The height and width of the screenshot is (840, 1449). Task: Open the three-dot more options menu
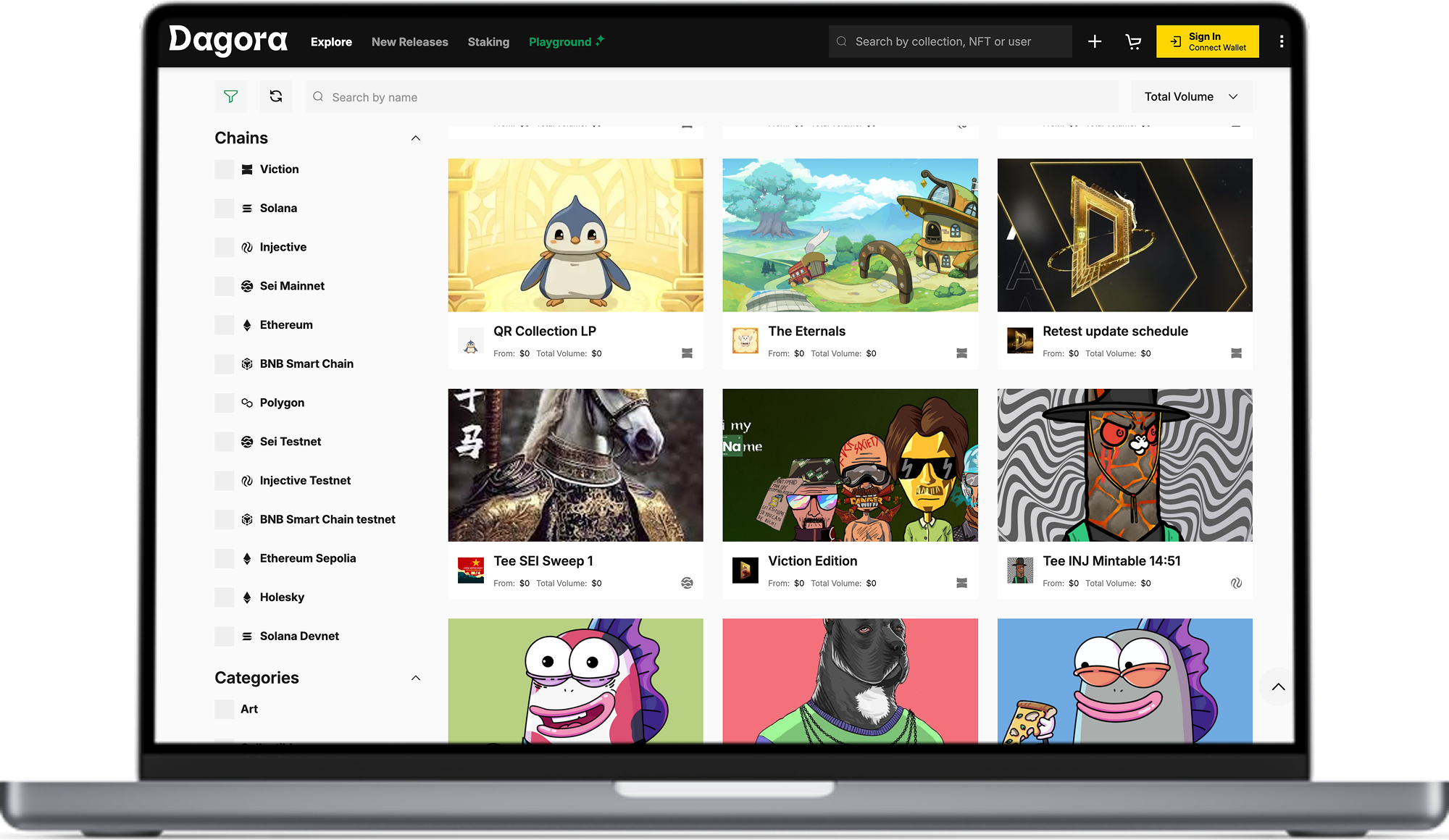coord(1282,42)
